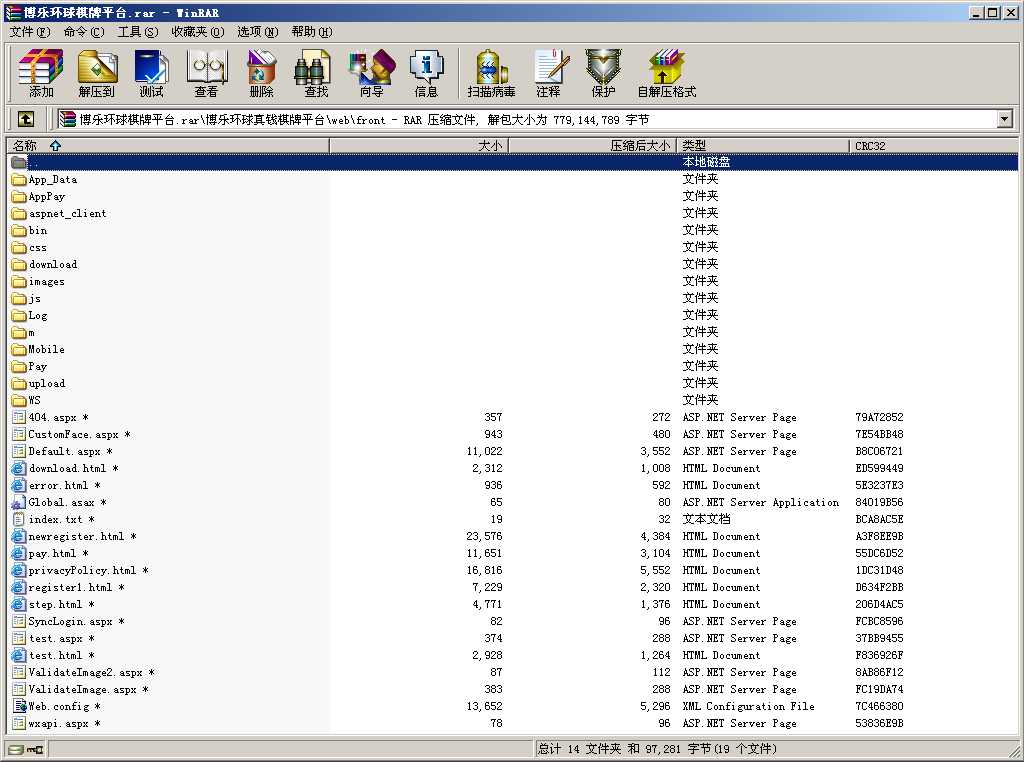
Task: Click the 删除 (Delete) toolbar icon
Action: [261, 73]
